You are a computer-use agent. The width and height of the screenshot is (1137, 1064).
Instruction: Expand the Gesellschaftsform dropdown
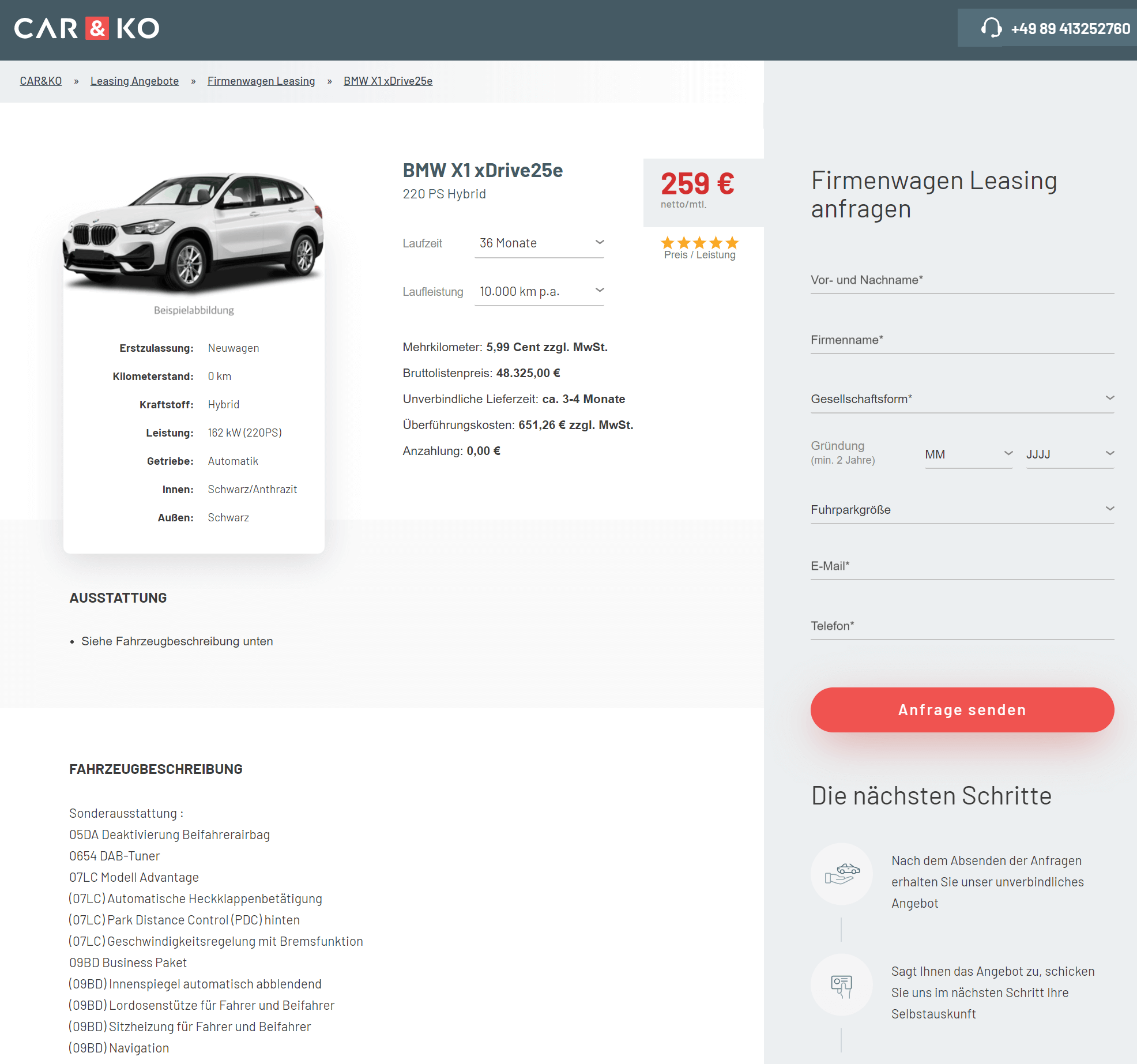962,398
